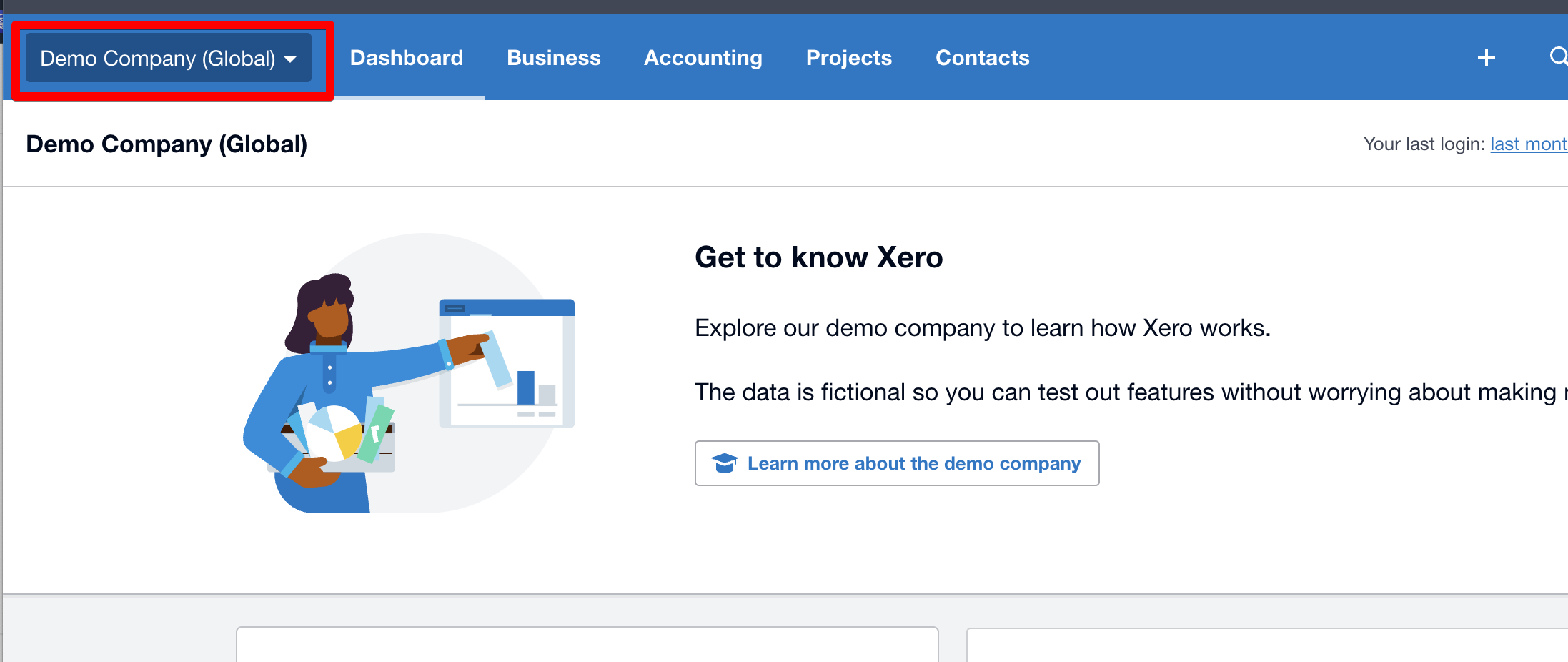
Task: Click the dropdown caret beside the organisation name
Action: 290,59
